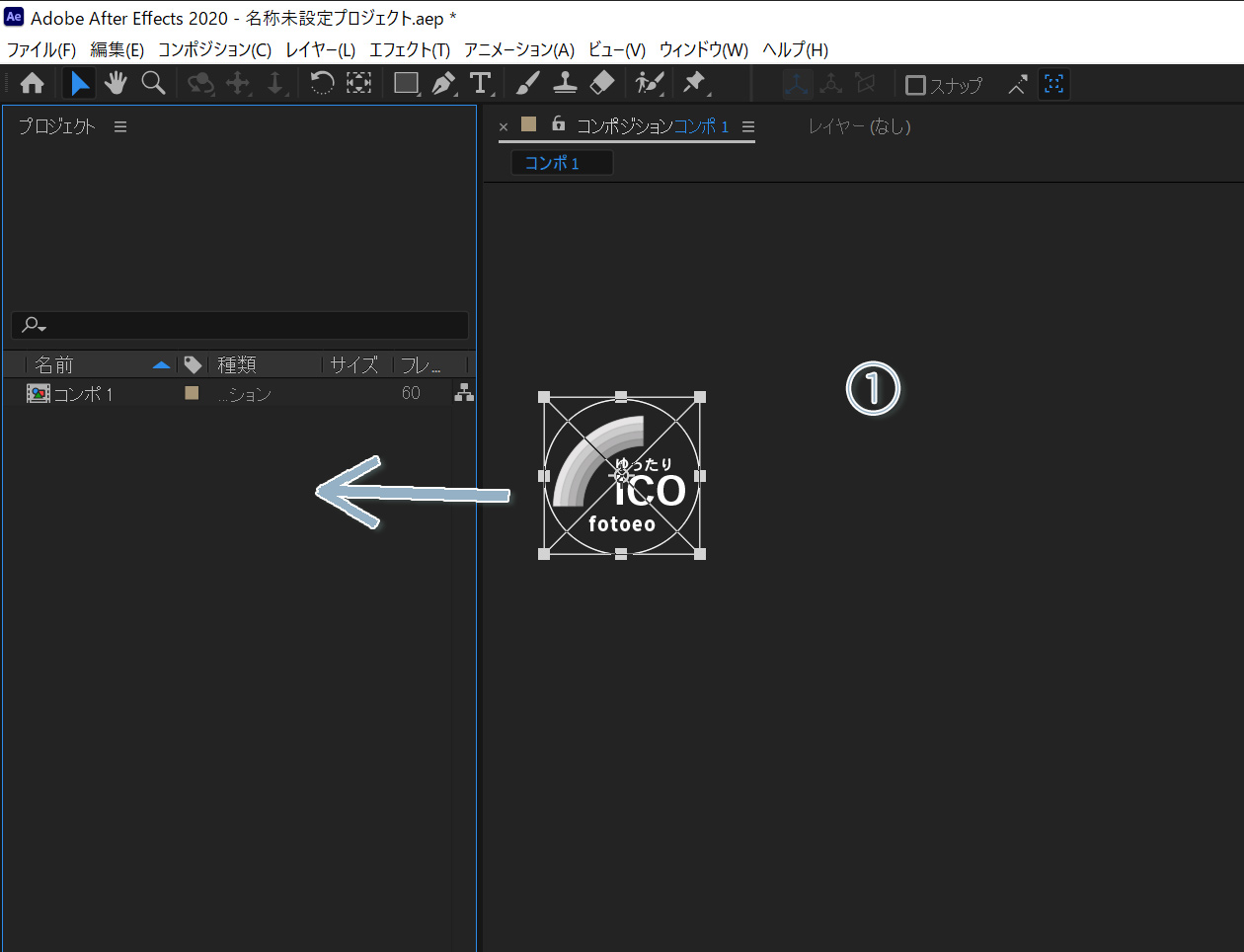Screen dimensions: 1244x952
Task: Click the 種類 column header
Action: (237, 364)
